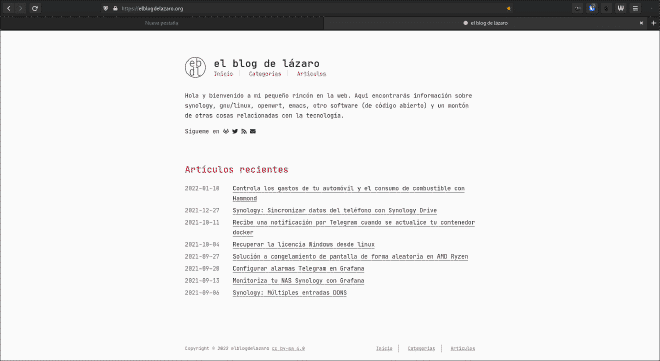Click the el blog de lázaro site title
660x361 pixels.
[266, 64]
